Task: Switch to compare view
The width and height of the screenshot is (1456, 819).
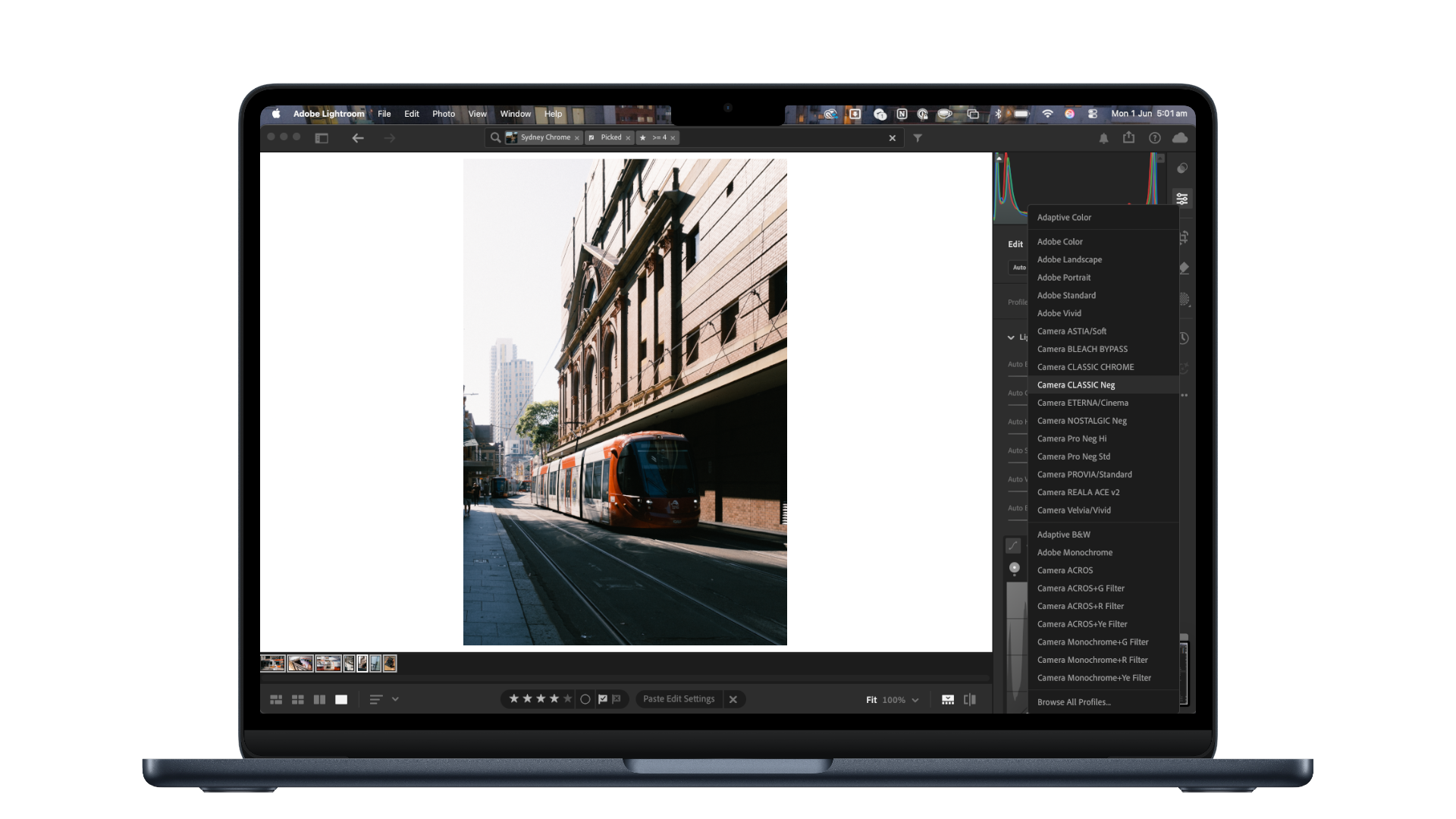Action: click(320, 700)
